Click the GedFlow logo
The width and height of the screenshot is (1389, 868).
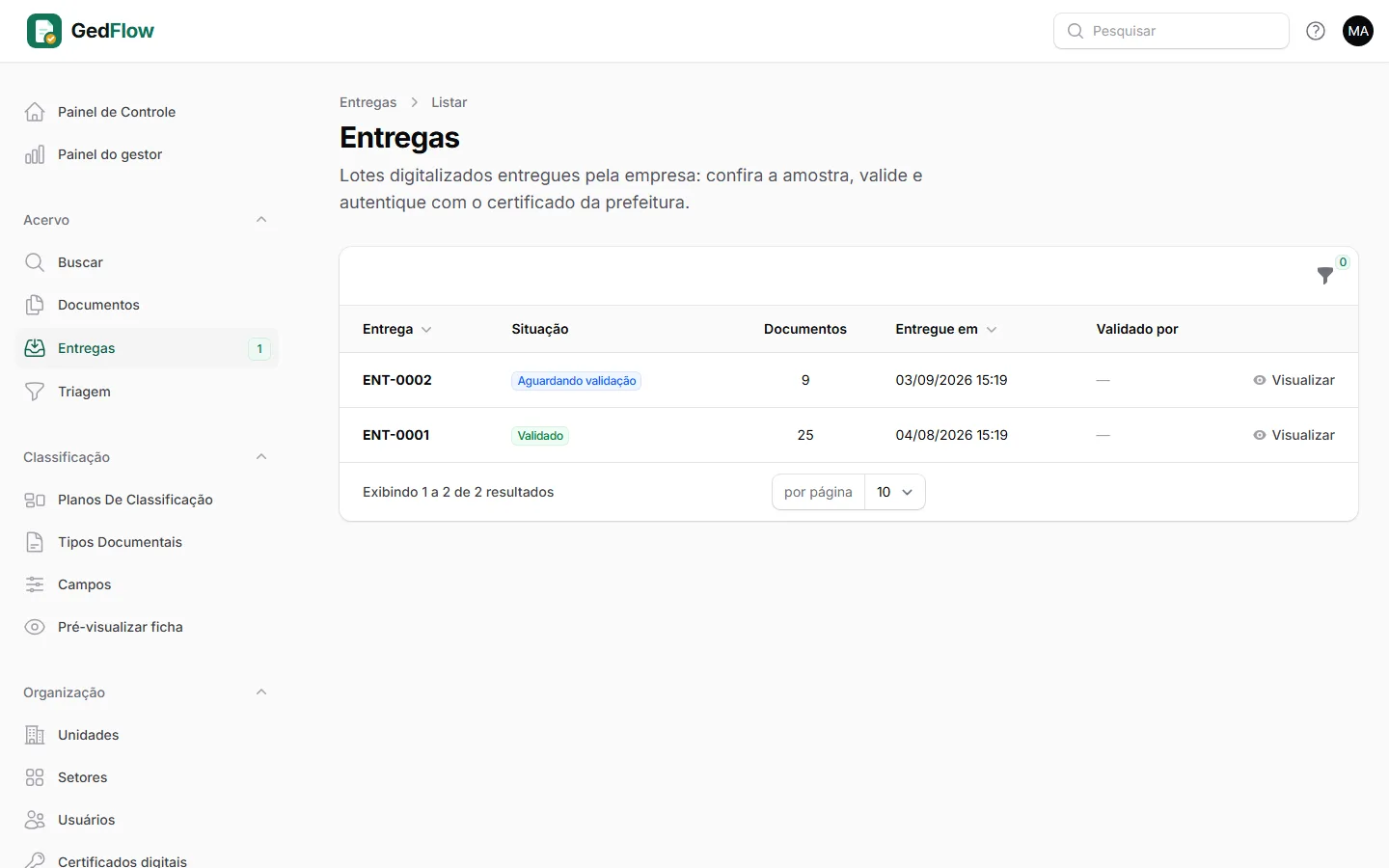(x=91, y=31)
